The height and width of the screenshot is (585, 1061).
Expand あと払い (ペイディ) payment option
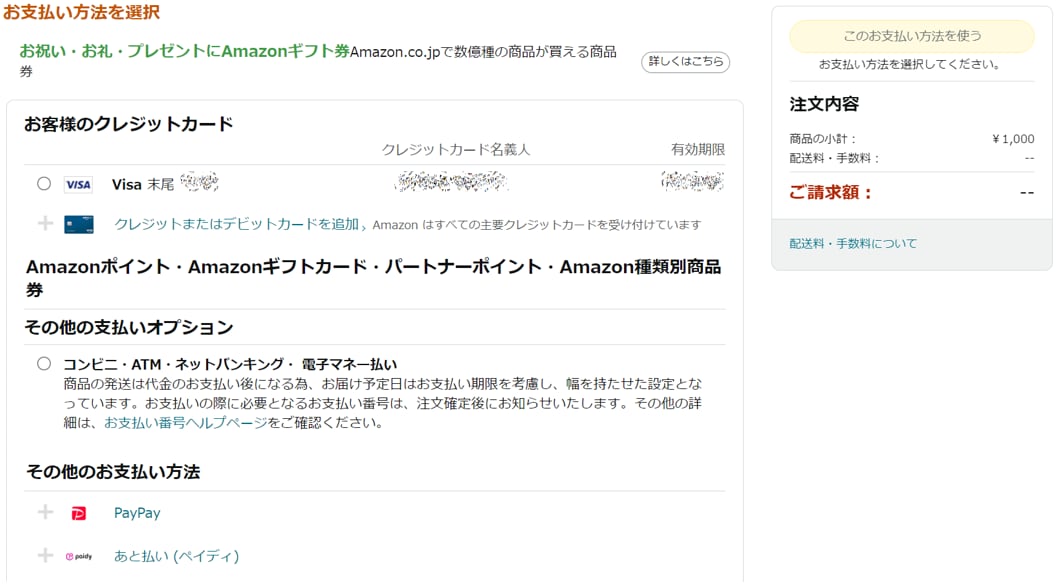point(177,556)
